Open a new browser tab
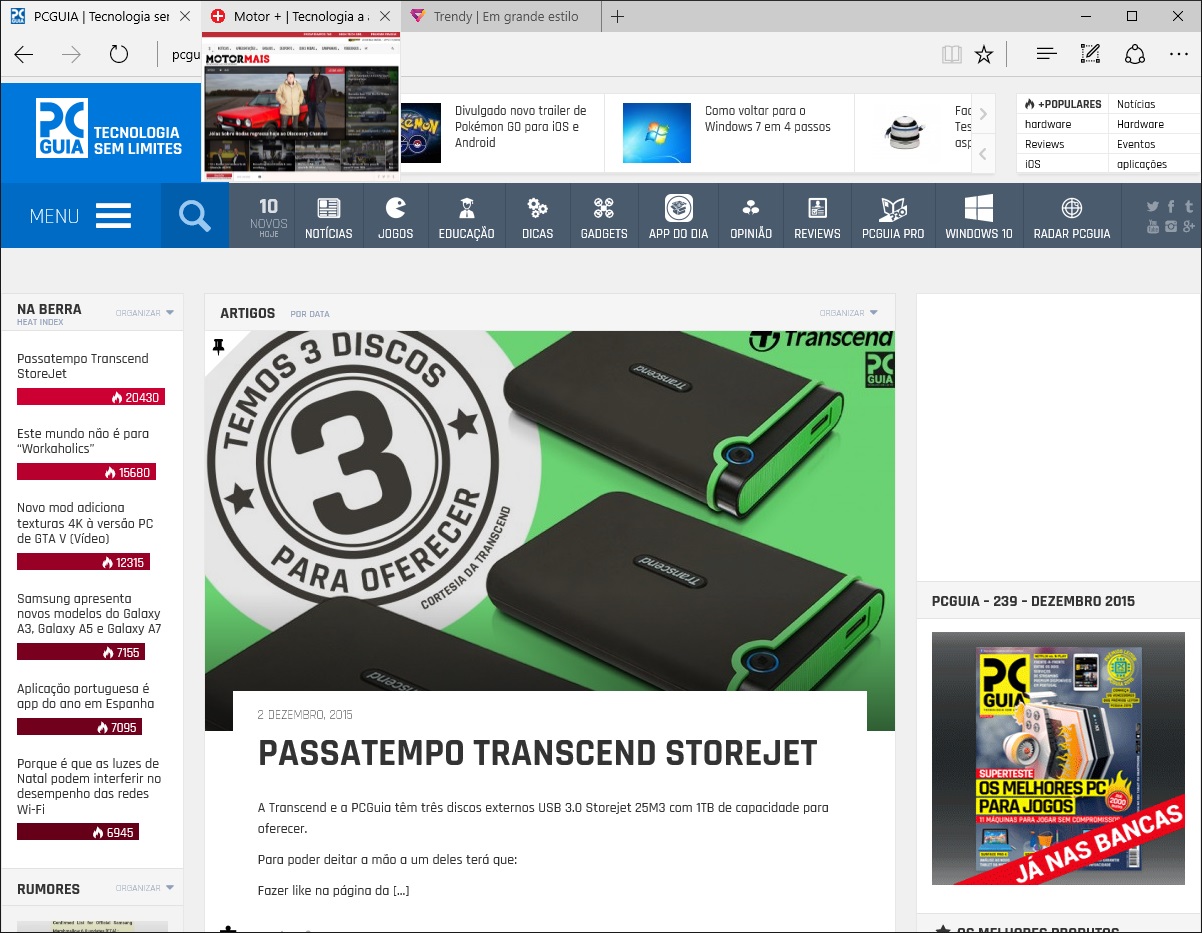The width and height of the screenshot is (1202, 933). pos(618,16)
